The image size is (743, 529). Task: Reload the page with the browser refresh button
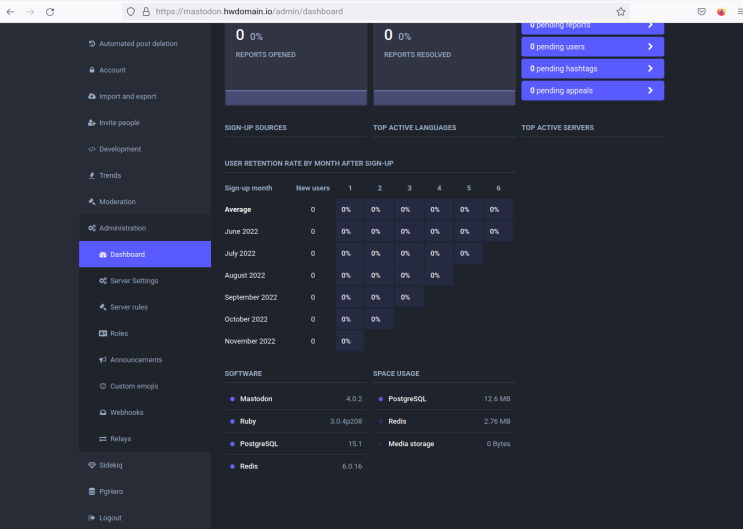click(50, 12)
